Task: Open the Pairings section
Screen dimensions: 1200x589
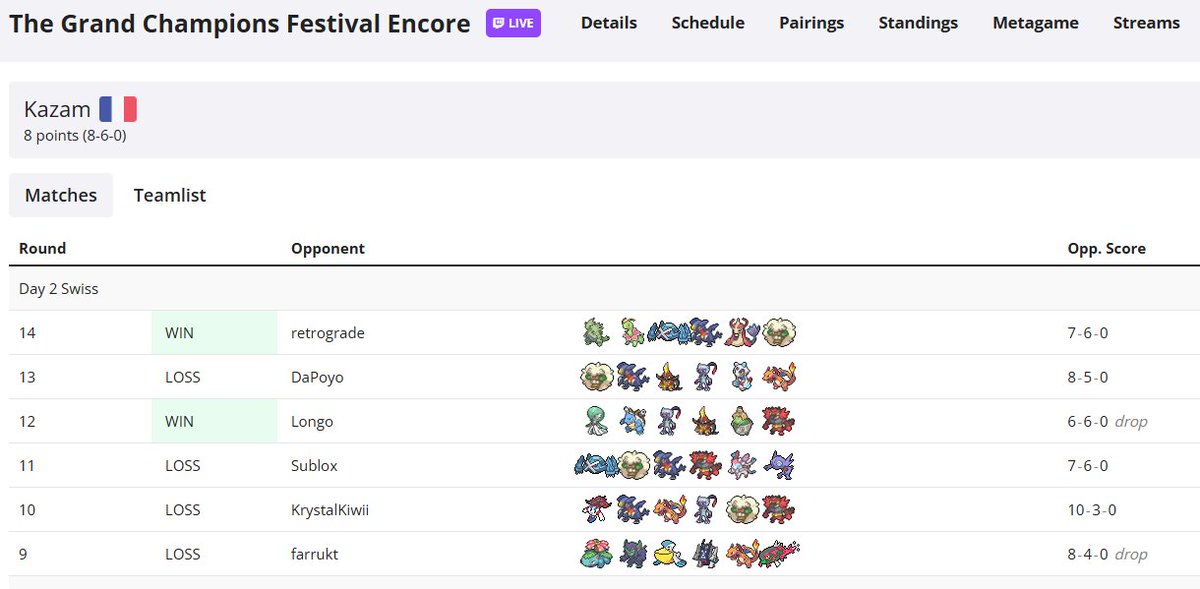Action: 812,22
